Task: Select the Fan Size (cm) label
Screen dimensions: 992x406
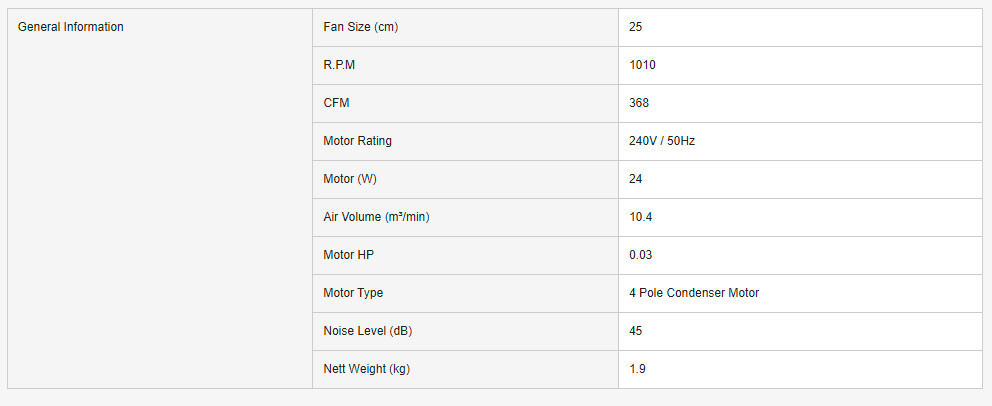Action: coord(361,27)
